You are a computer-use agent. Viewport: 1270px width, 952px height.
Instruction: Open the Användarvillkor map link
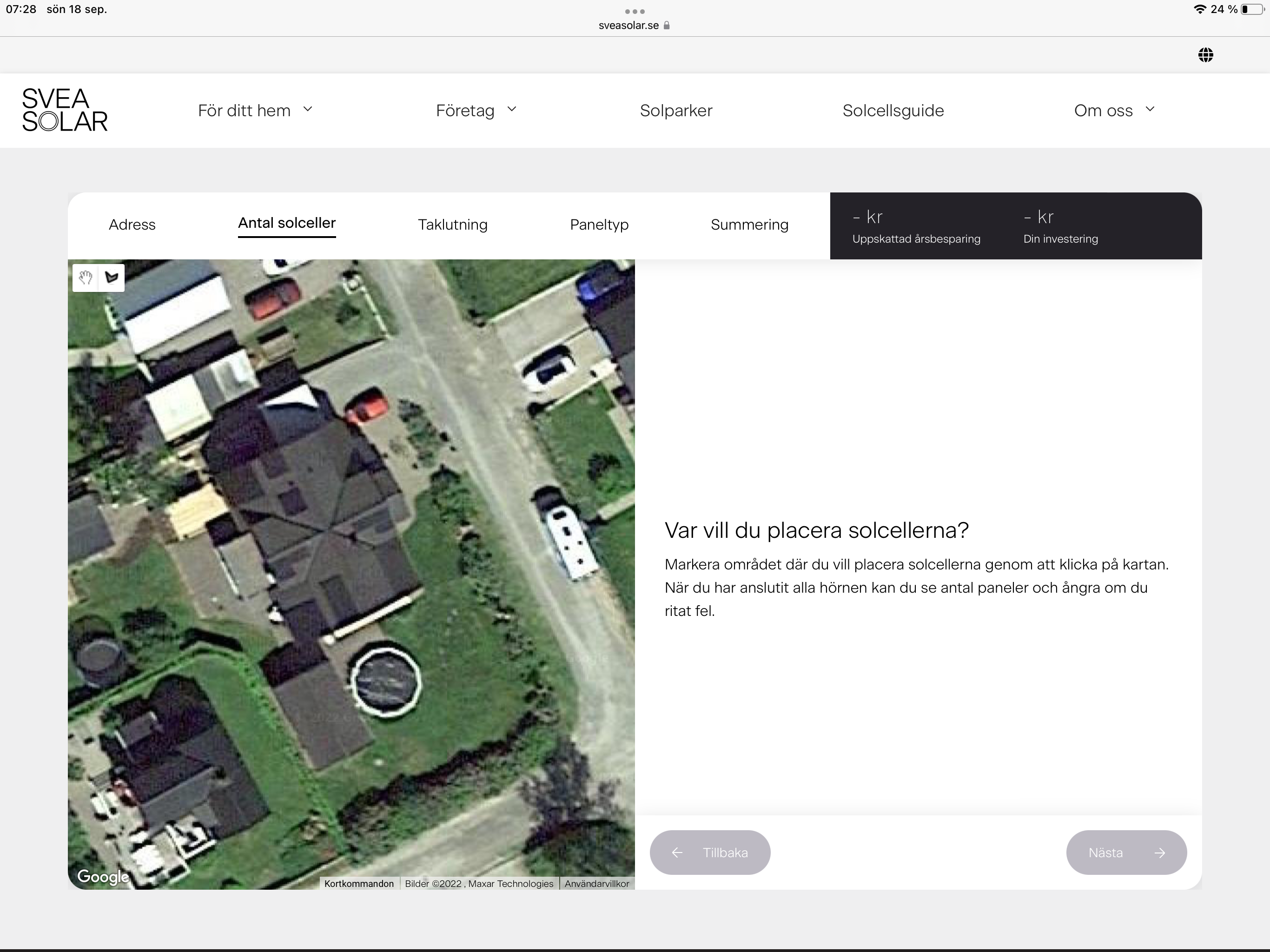(596, 884)
